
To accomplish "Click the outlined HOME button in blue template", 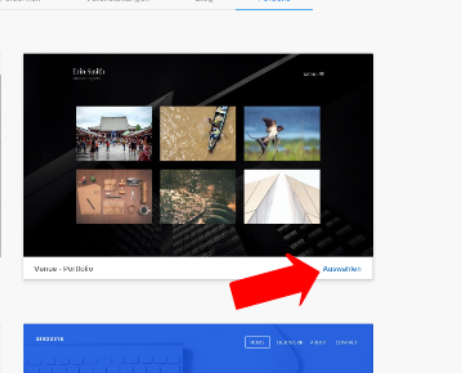I will click(x=257, y=342).
